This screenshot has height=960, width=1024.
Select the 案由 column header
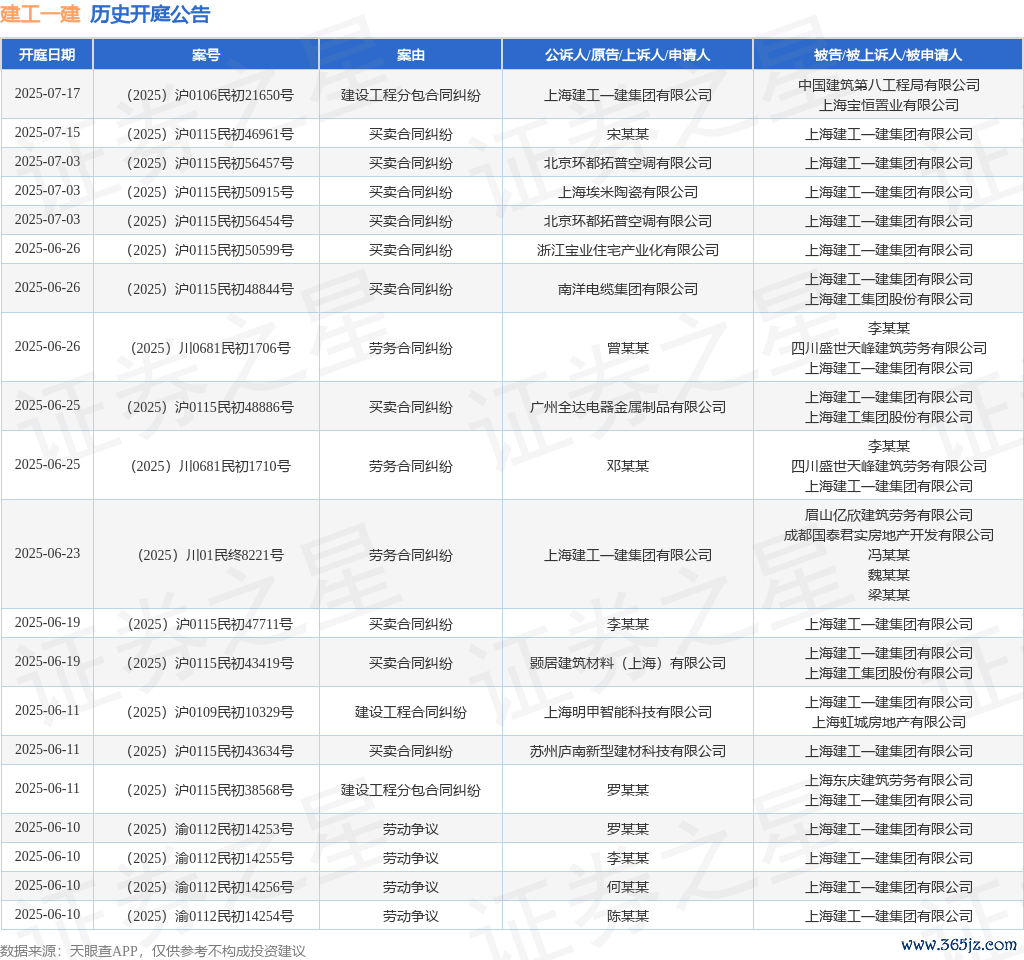point(410,55)
